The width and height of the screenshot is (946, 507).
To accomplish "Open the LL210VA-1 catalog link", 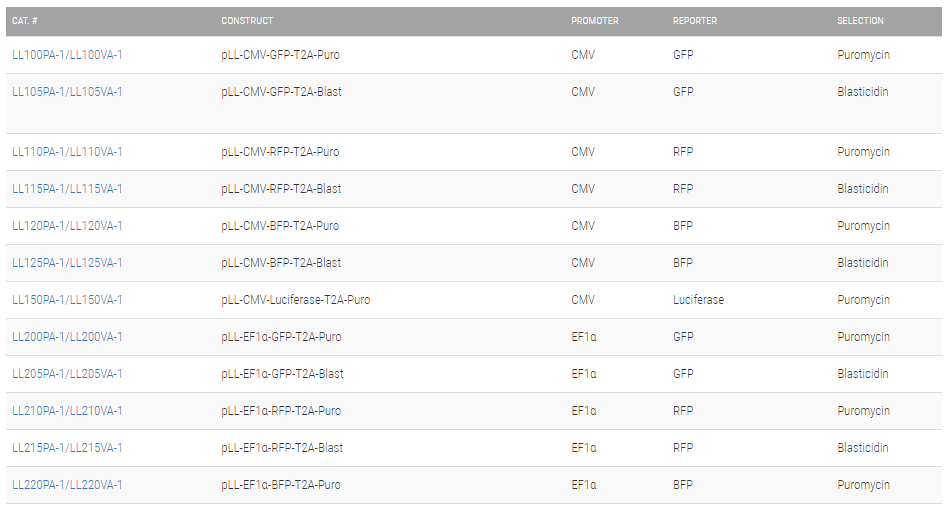I will [97, 411].
